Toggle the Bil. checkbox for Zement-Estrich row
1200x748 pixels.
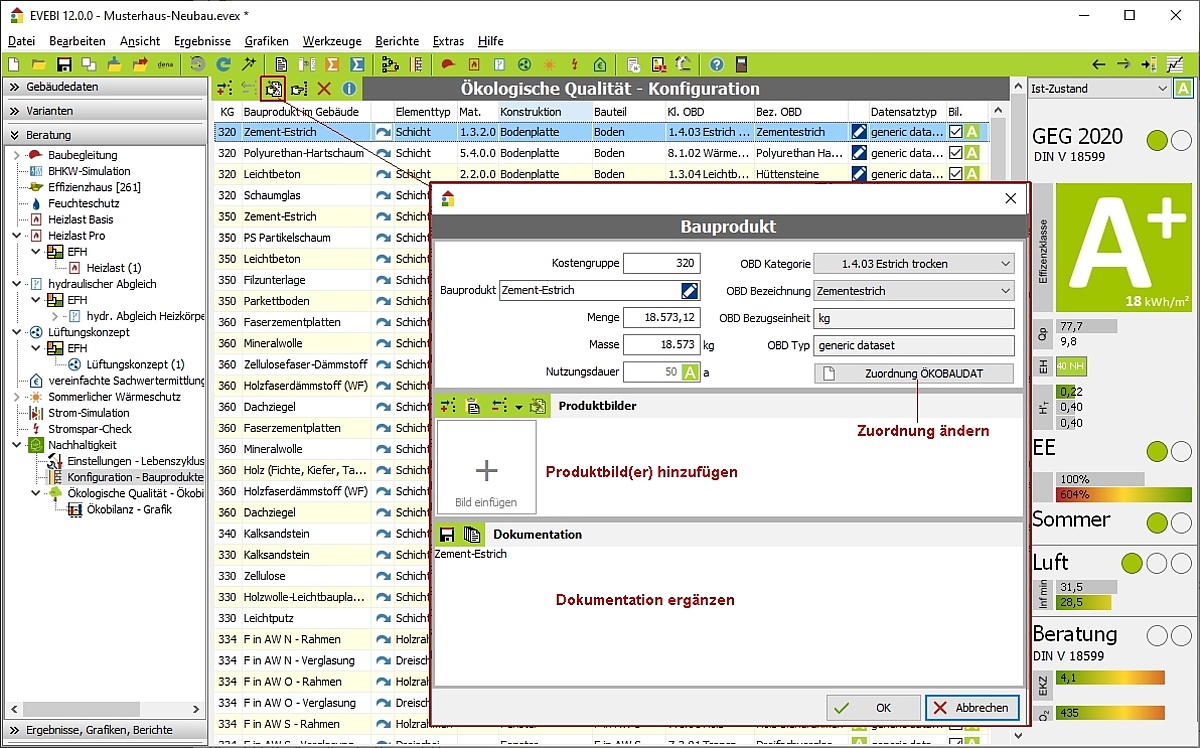tap(956, 132)
